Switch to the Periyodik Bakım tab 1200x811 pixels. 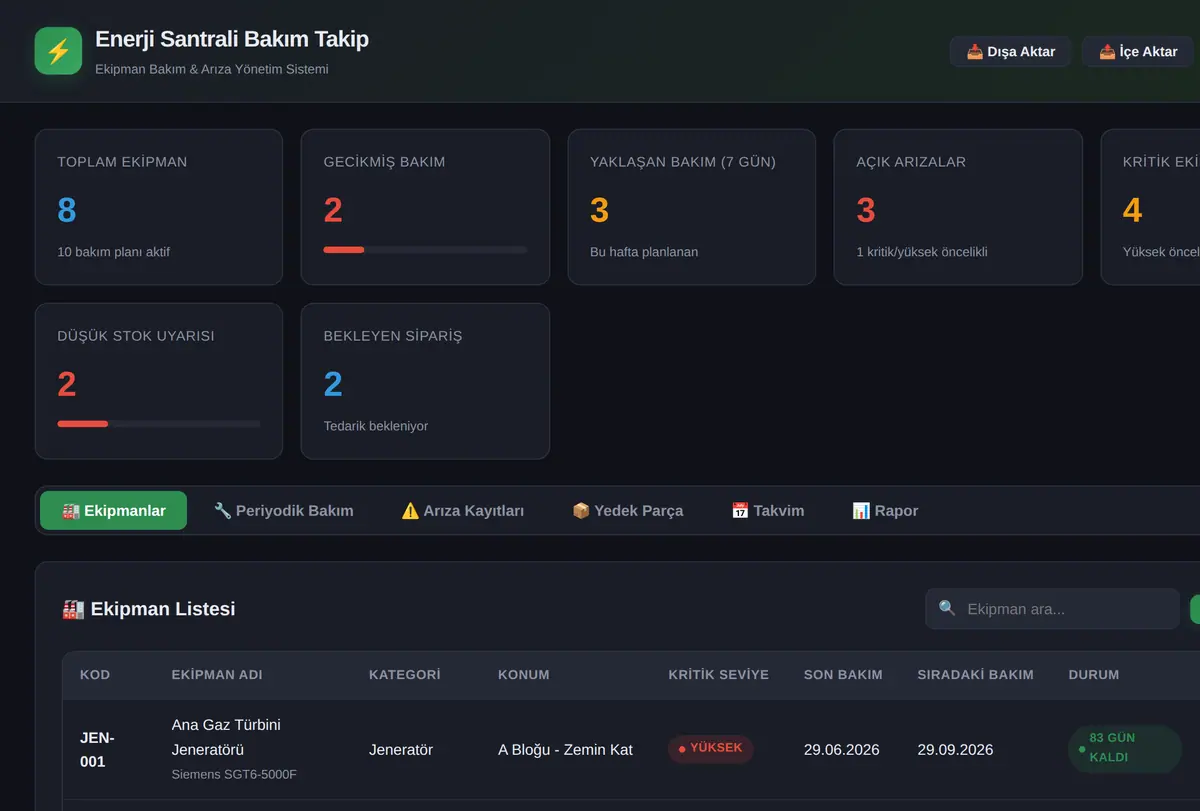coord(284,510)
